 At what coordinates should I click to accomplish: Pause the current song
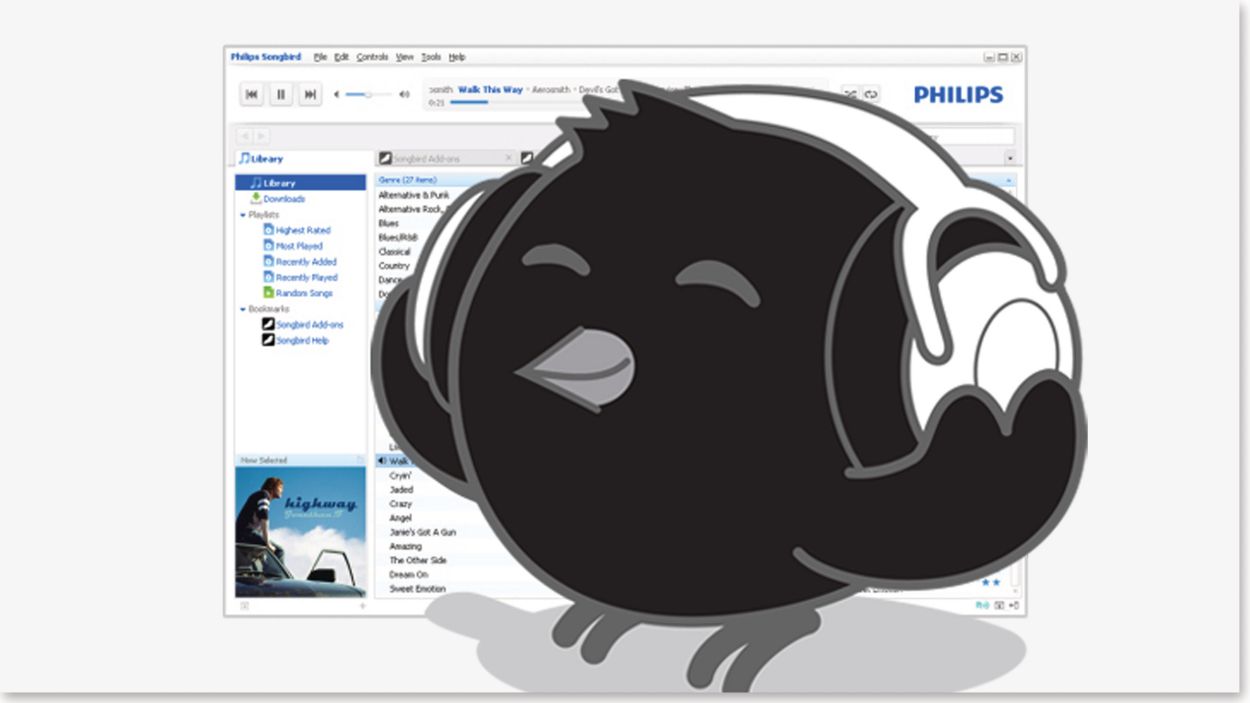pyautogui.click(x=281, y=94)
